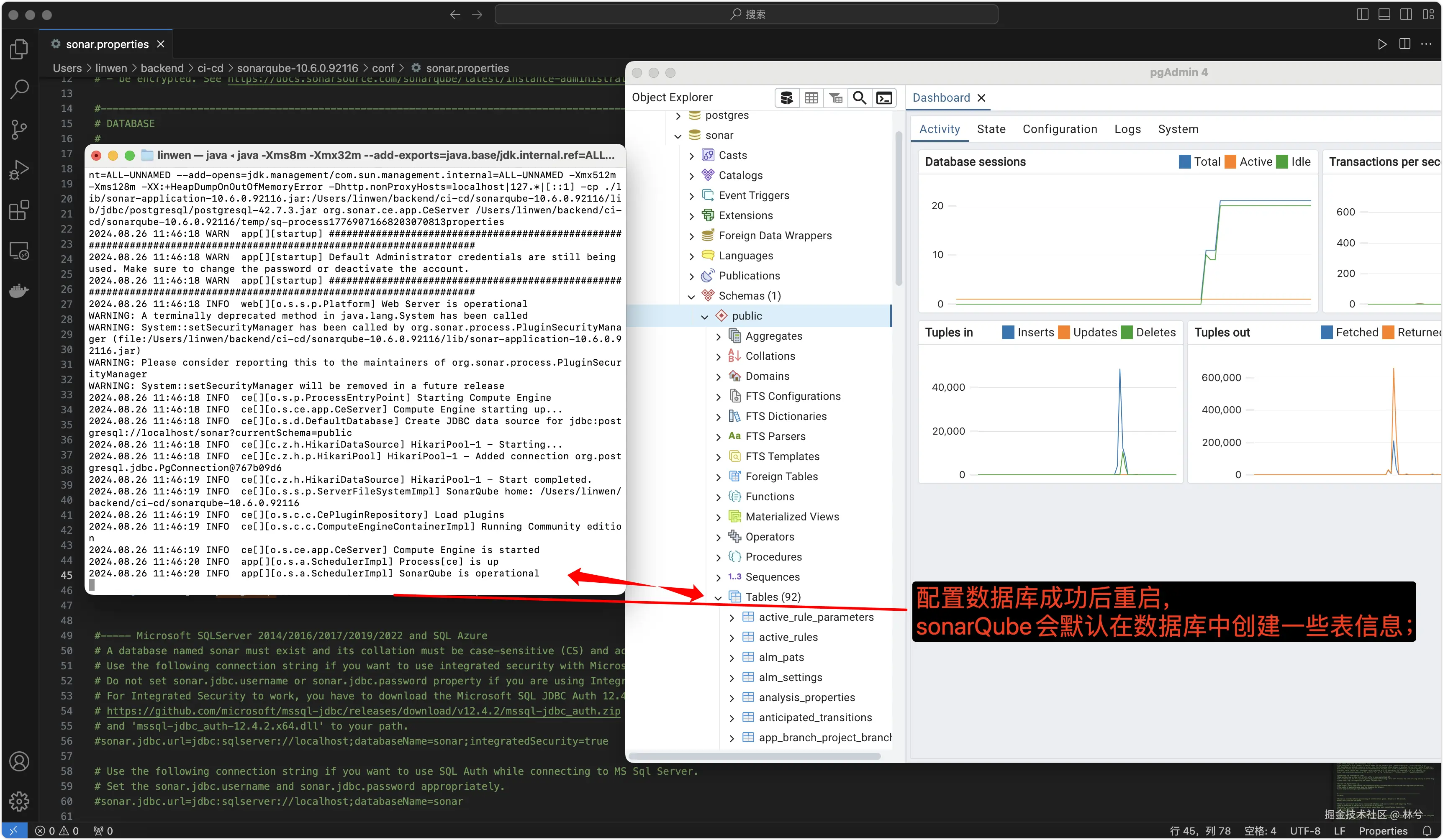Expand the Functions tree node
This screenshot has width=1443, height=840.
click(718, 497)
